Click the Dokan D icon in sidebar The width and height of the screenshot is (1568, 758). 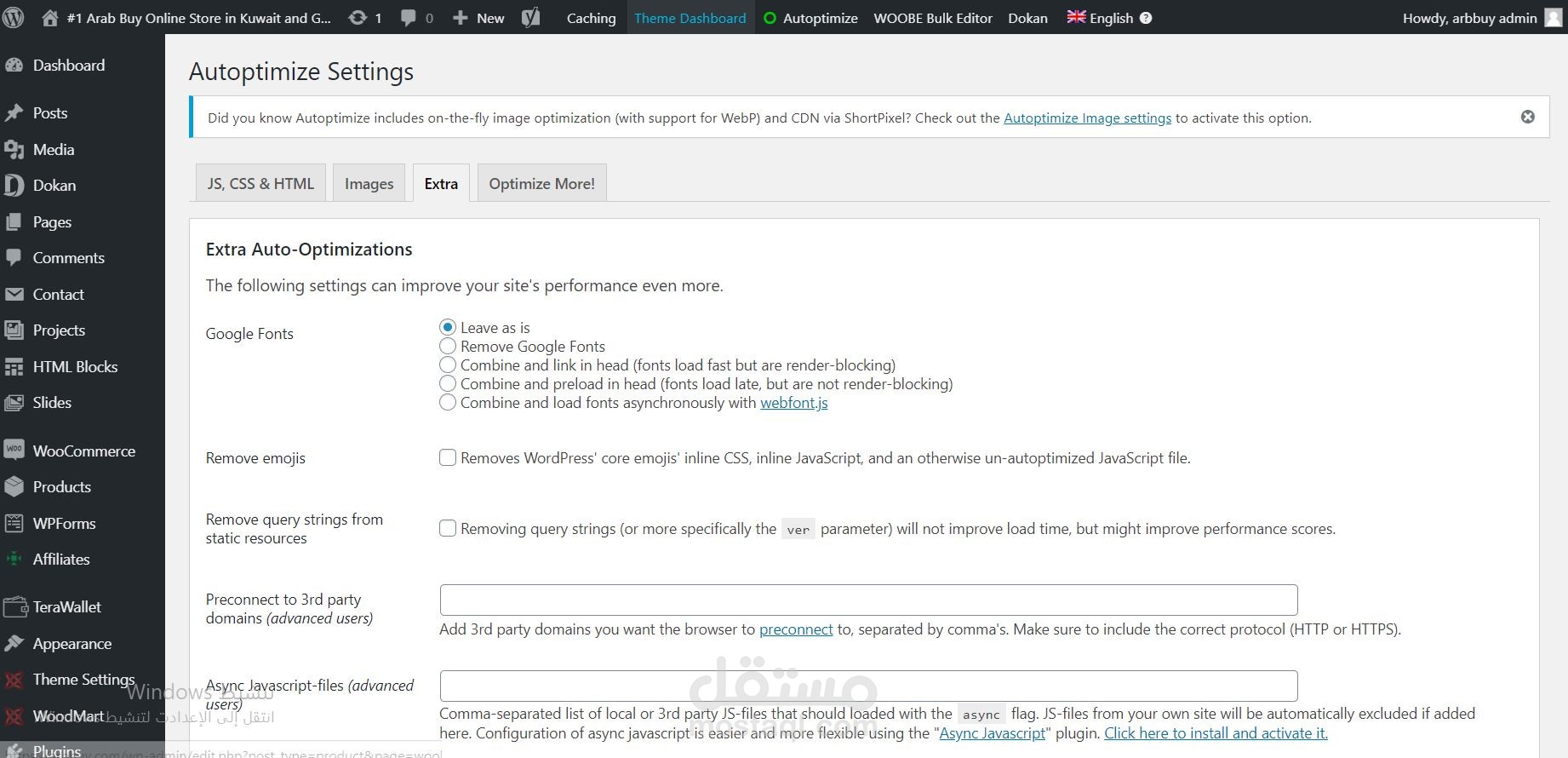point(14,186)
